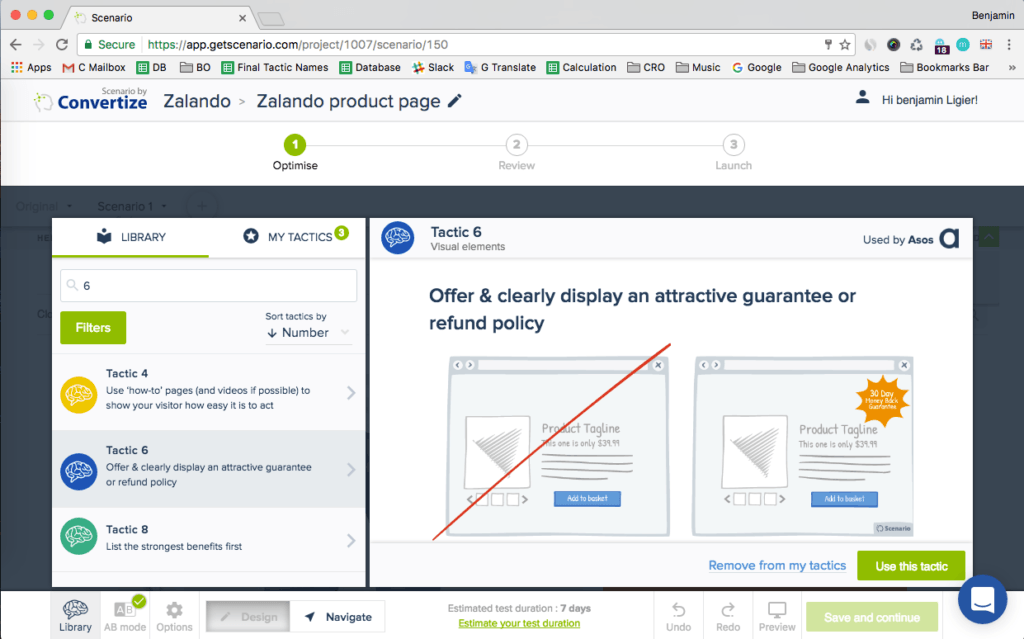
Task: Open the Final Tactic Names bookmark
Action: click(275, 67)
